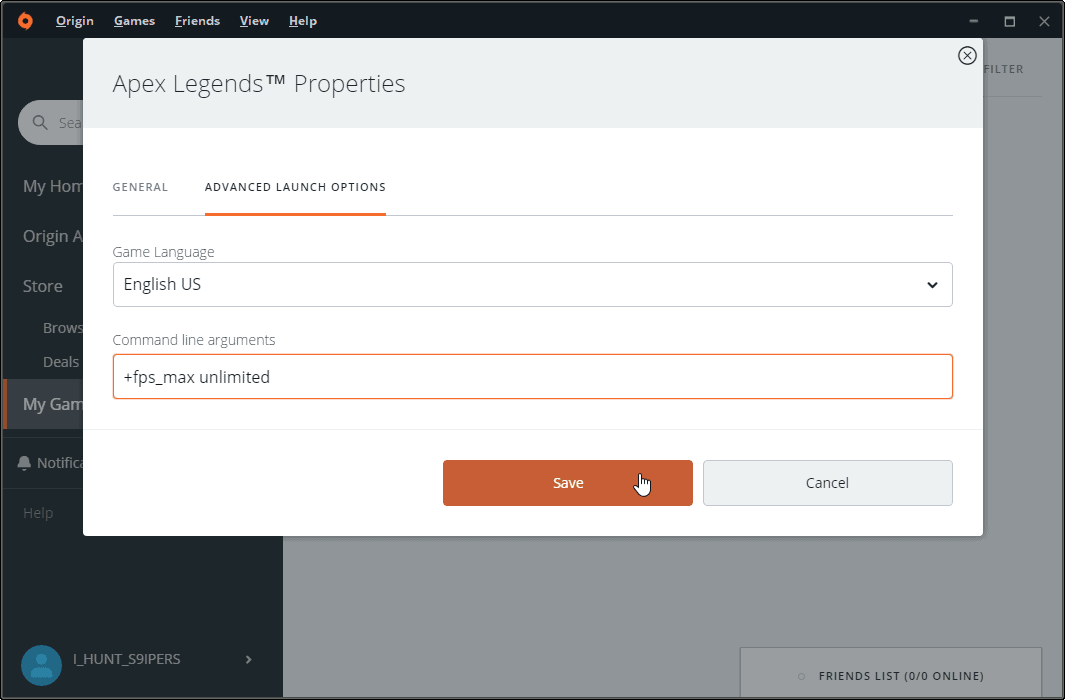Select the Advanced Launch Options tab
The image size is (1065, 700).
pos(295,187)
